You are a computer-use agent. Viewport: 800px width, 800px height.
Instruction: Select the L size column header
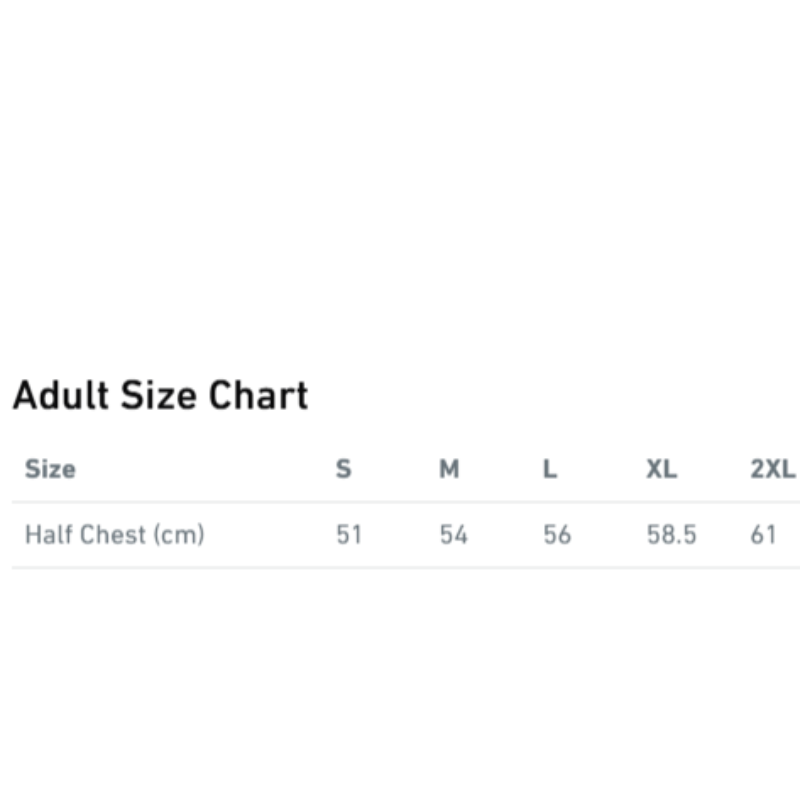point(550,468)
